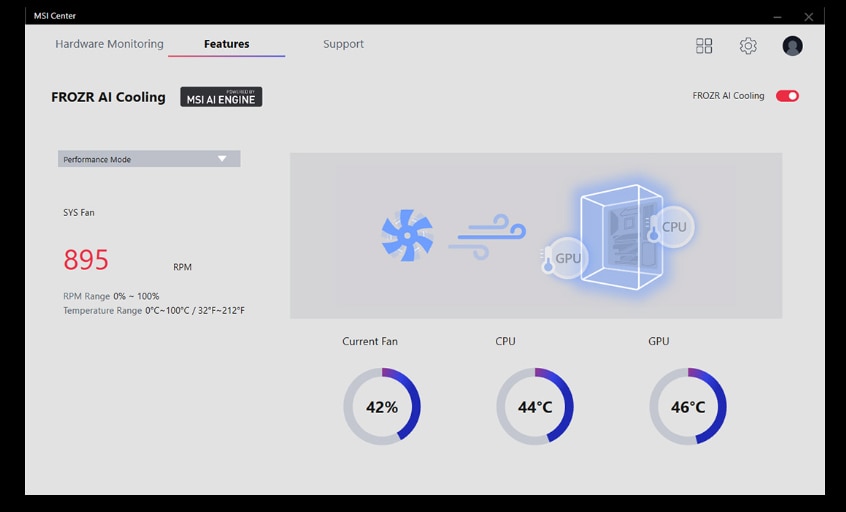846x512 pixels.
Task: Click the RPM Range 0% ~ 100% text
Action: (x=111, y=296)
